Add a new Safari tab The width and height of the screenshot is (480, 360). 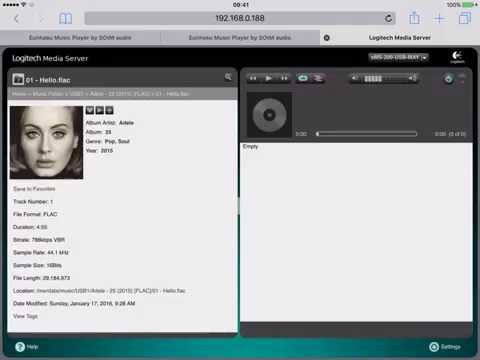[x=440, y=19]
